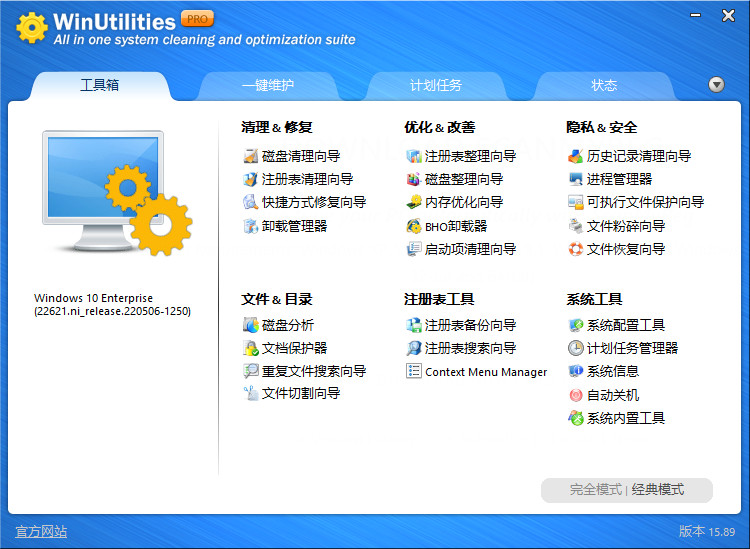Open 历史记录清理向导 label
The height and width of the screenshot is (549, 750).
(x=639, y=156)
